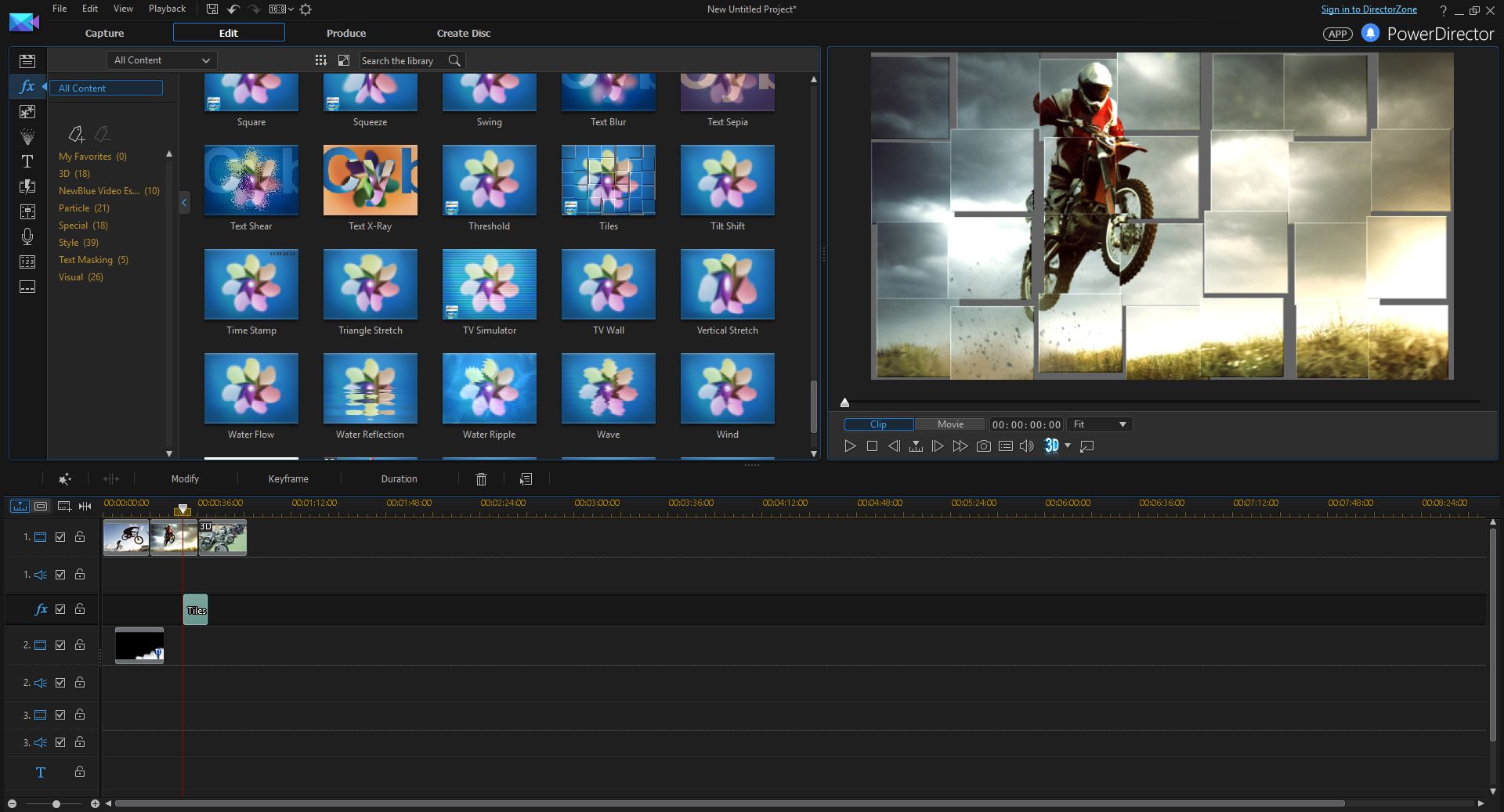Click the Play button in the preview
1504x812 pixels.
click(850, 446)
